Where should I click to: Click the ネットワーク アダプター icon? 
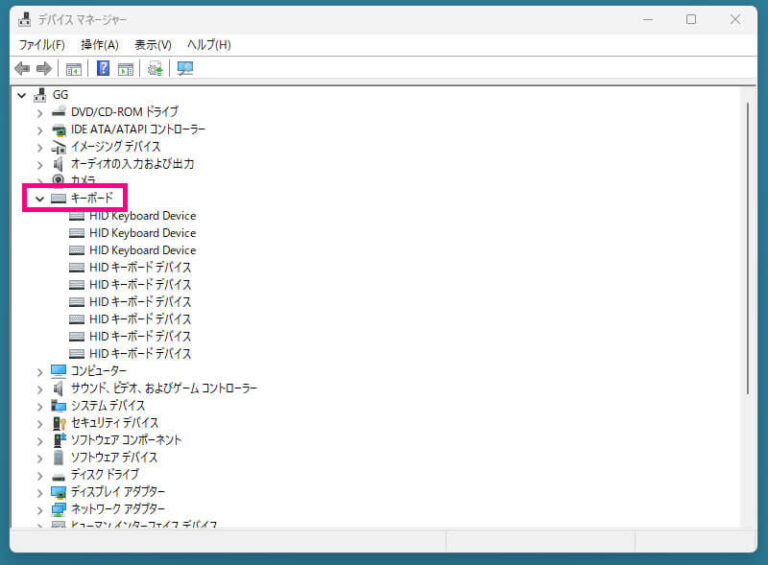click(x=59, y=509)
